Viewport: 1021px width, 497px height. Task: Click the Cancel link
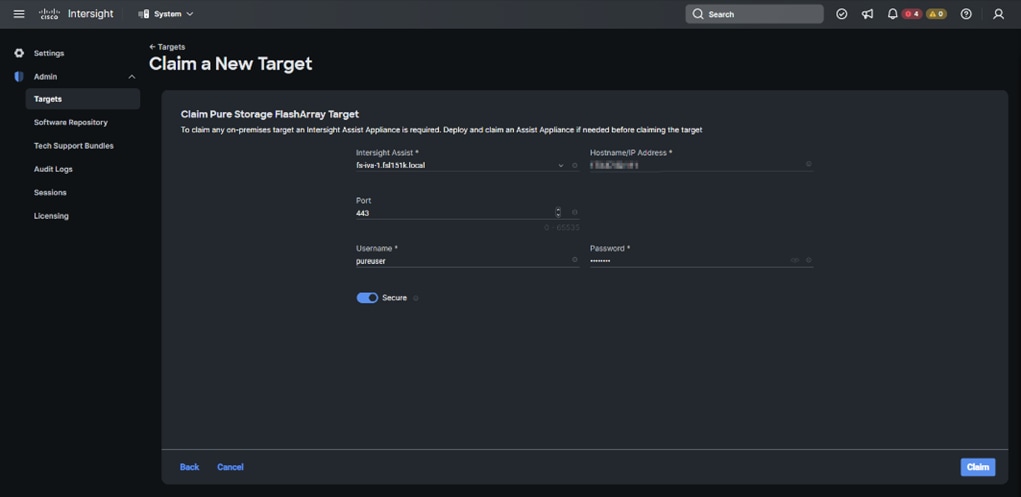click(x=230, y=467)
